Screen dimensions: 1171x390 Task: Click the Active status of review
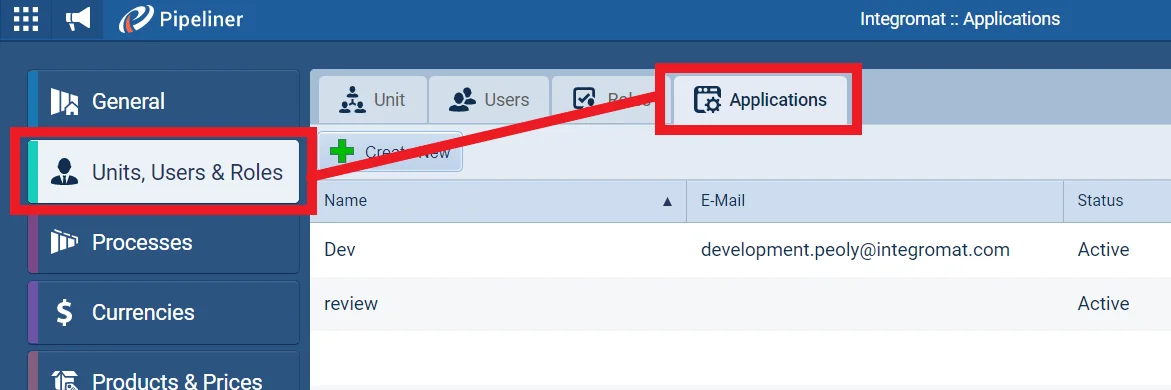click(x=1103, y=304)
